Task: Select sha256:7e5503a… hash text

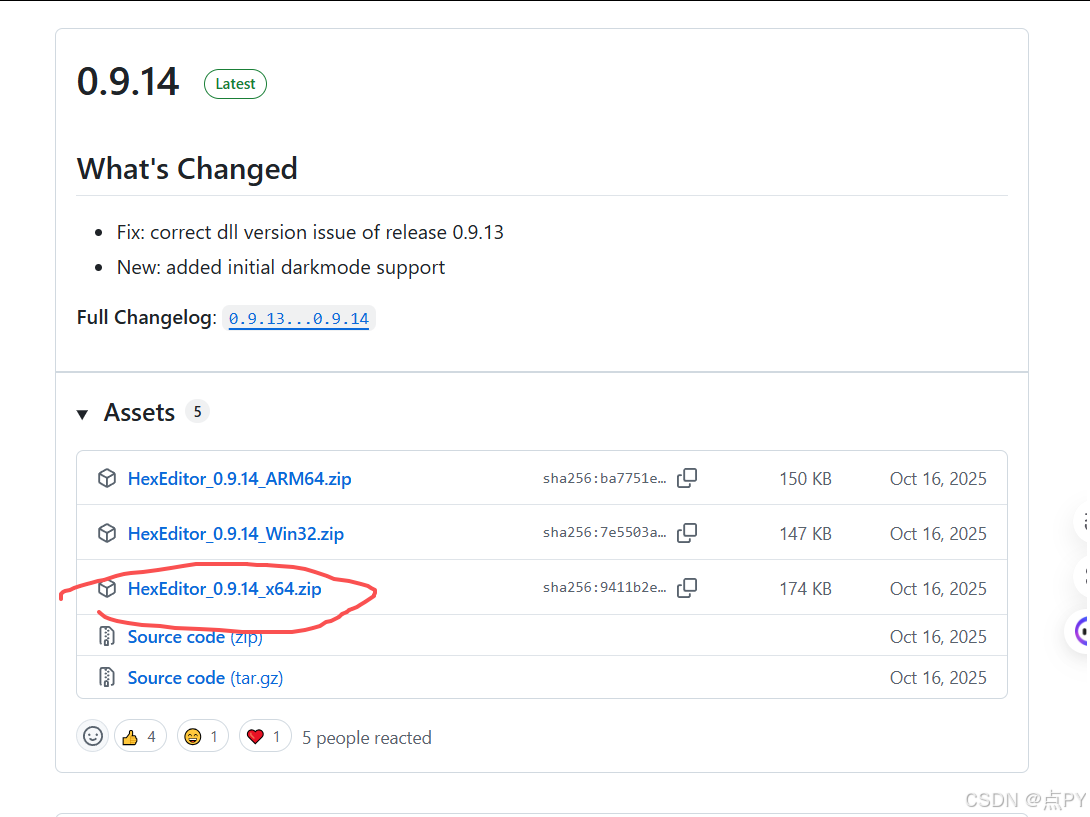Action: click(604, 533)
